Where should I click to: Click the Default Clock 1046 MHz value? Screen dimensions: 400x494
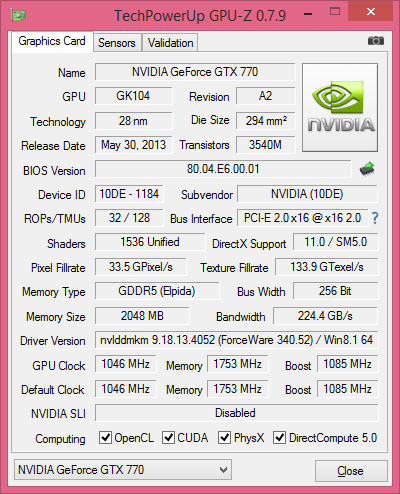[x=126, y=389]
